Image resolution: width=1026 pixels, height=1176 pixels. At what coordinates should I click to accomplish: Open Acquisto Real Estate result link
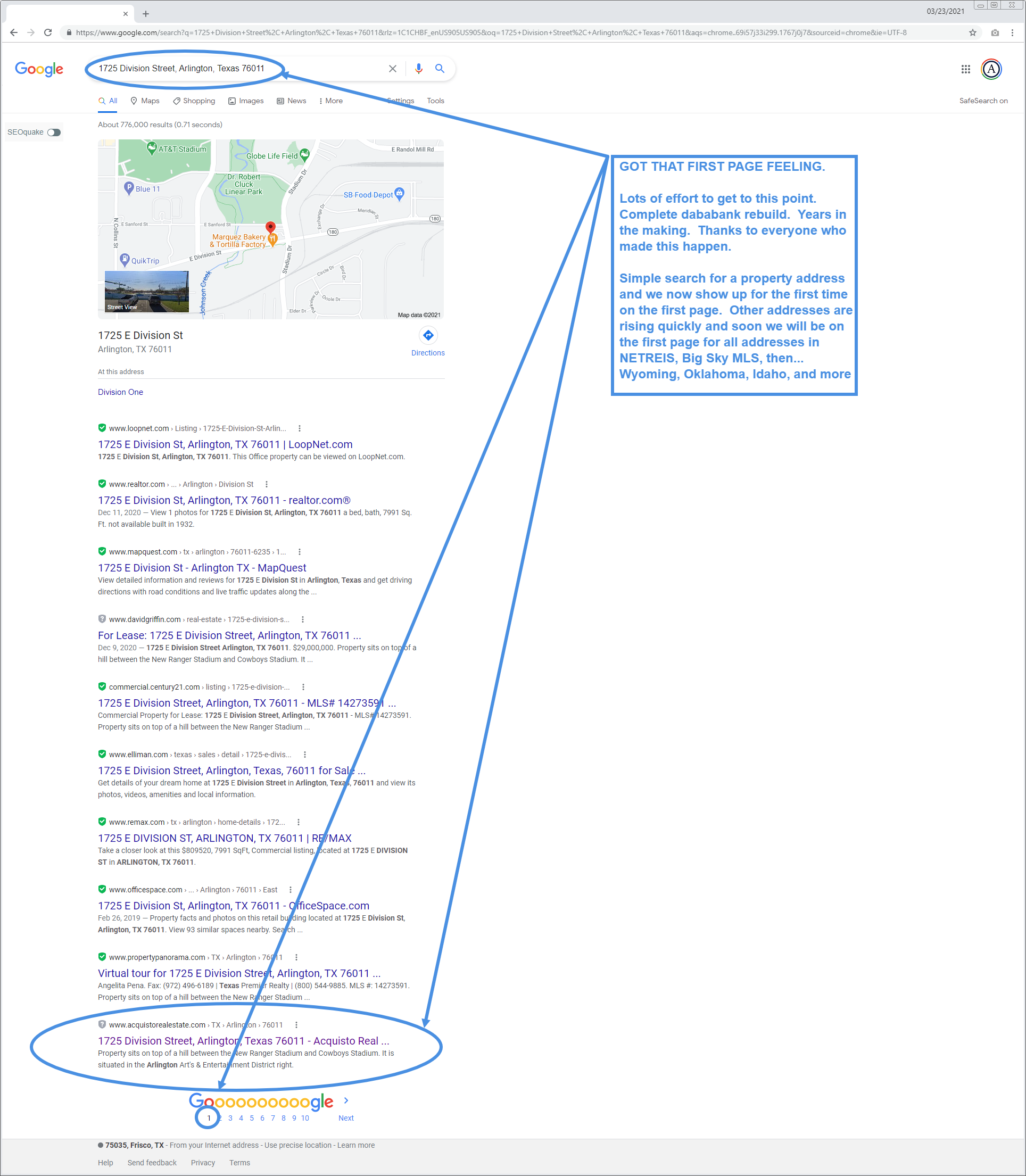tap(243, 1041)
